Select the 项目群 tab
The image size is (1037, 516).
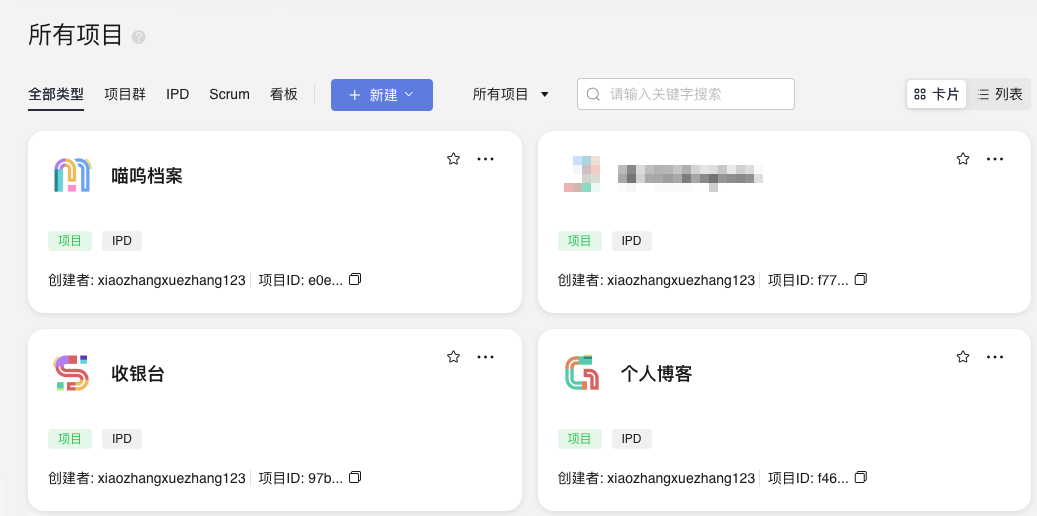[125, 94]
